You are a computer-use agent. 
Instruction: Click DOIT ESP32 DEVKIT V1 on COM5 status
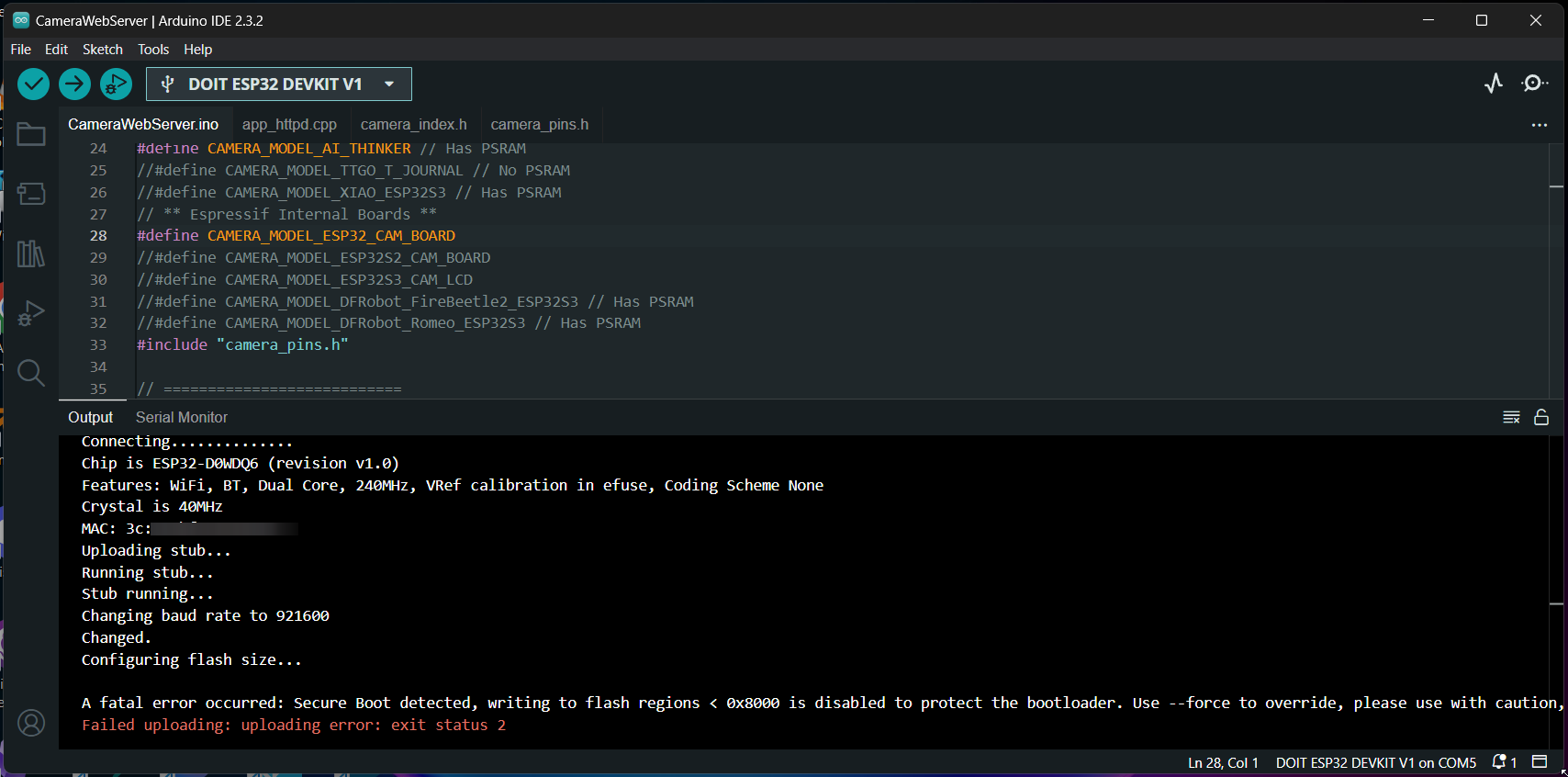click(1376, 762)
